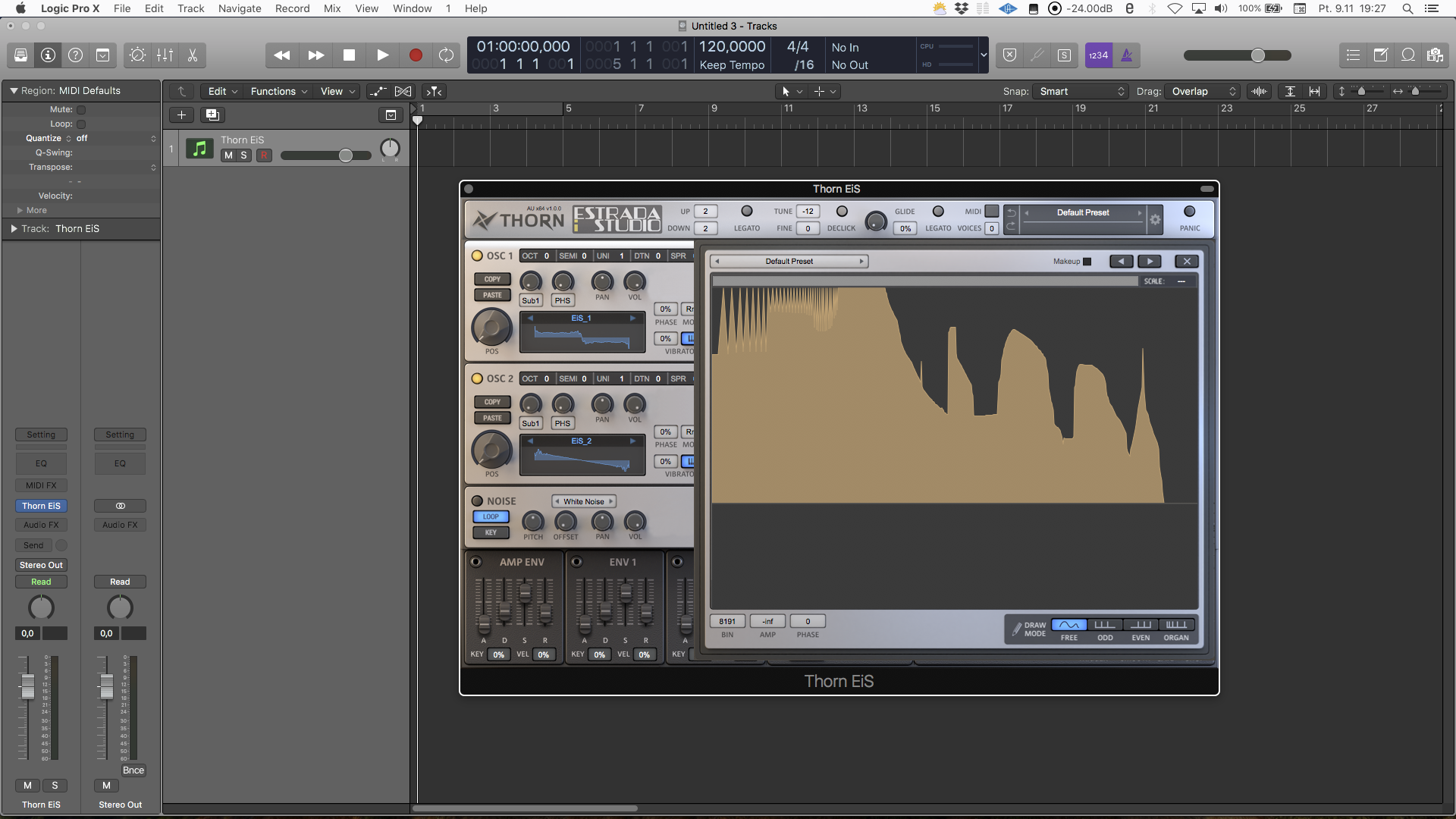Open the Functions dropdown in tracks area
Viewport: 1456px width, 819px height.
[x=279, y=92]
